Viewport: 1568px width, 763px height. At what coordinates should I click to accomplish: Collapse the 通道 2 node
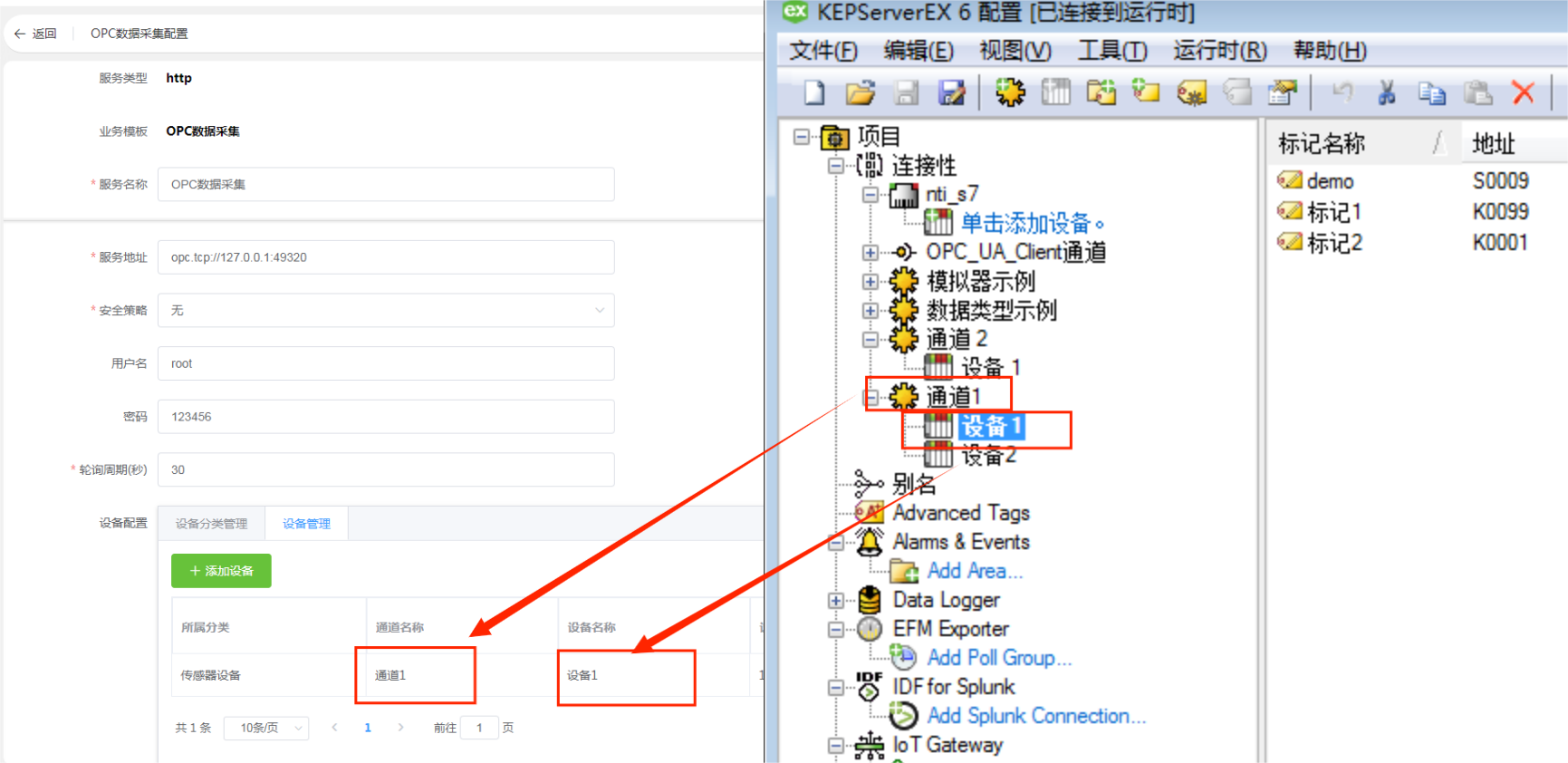pyautogui.click(x=871, y=340)
